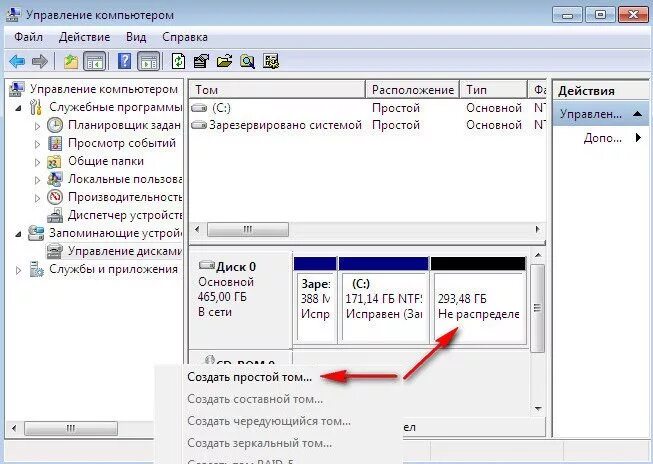Open the Файл menu

(x=28, y=37)
